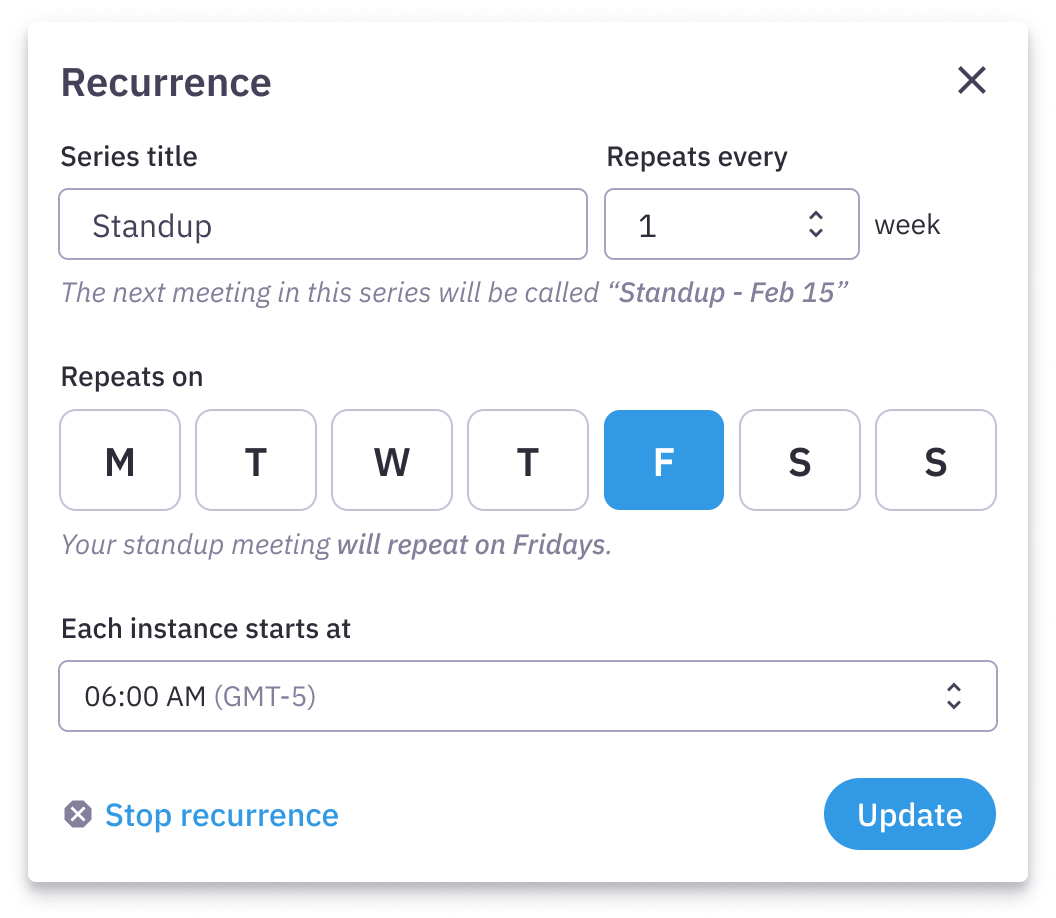Enable Sunday as a repeat day
The width and height of the screenshot is (1056, 918).
pyautogui.click(x=936, y=460)
